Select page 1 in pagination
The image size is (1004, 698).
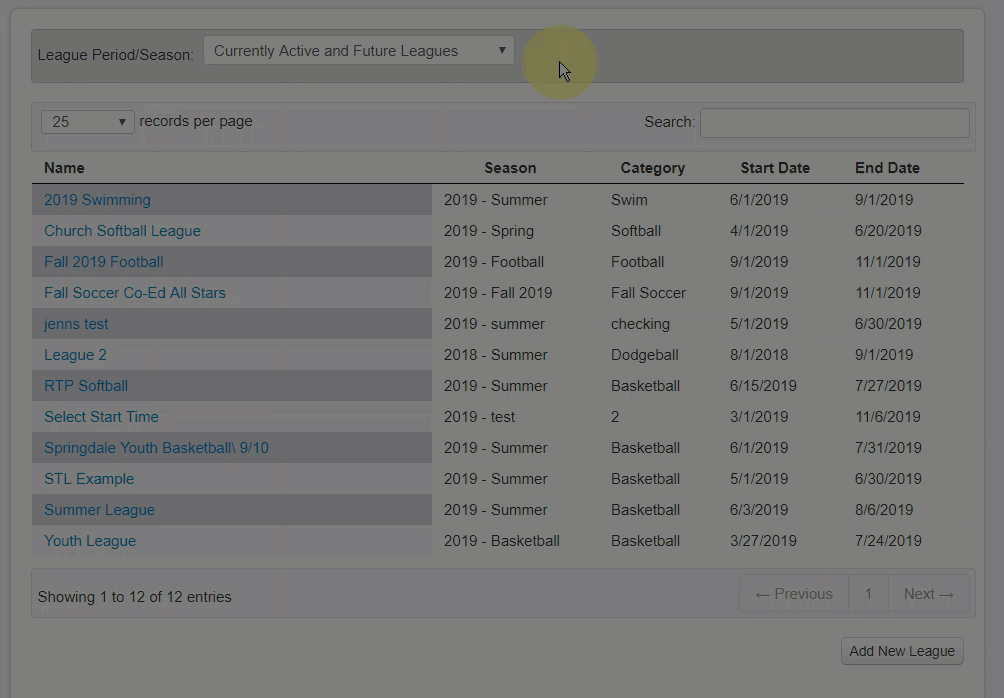[x=868, y=594]
